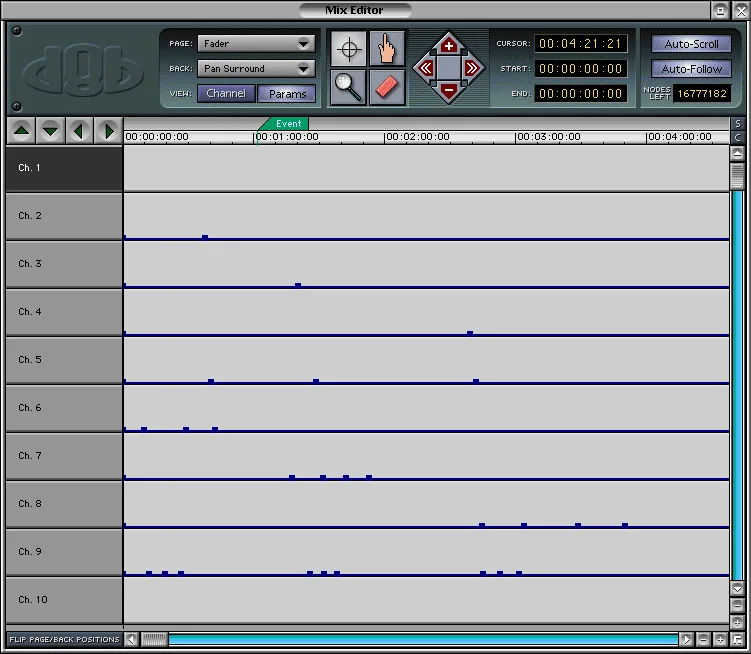Image resolution: width=751 pixels, height=654 pixels.
Task: Select the Ch. 5 channel header
Action: (64, 360)
